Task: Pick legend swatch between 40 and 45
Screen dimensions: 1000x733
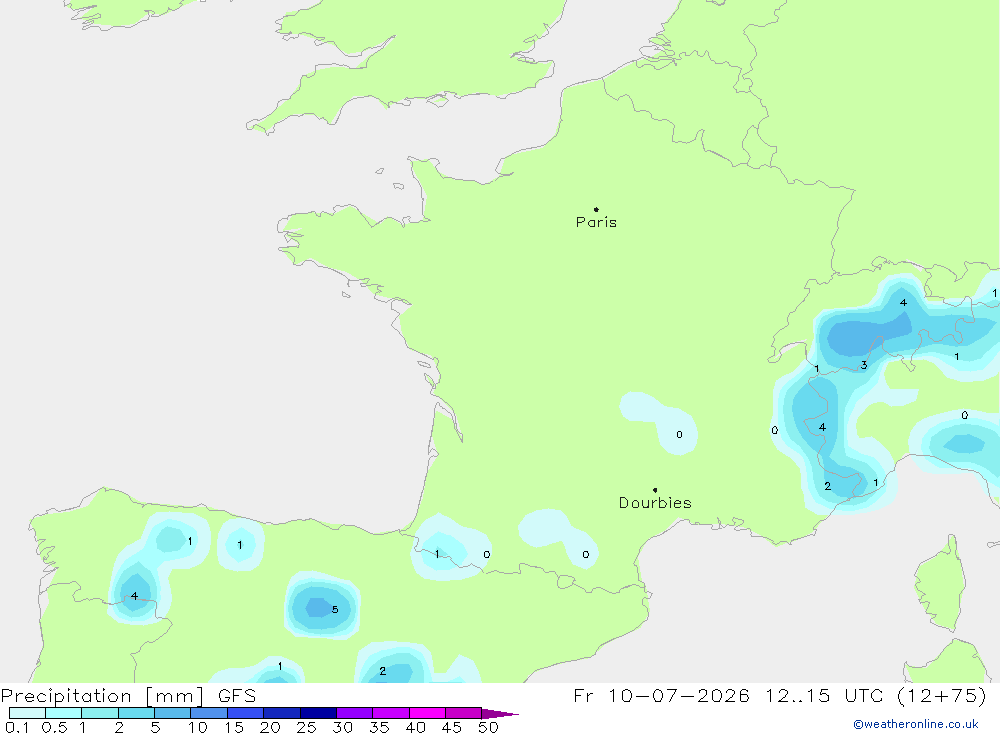Action: pos(427,713)
